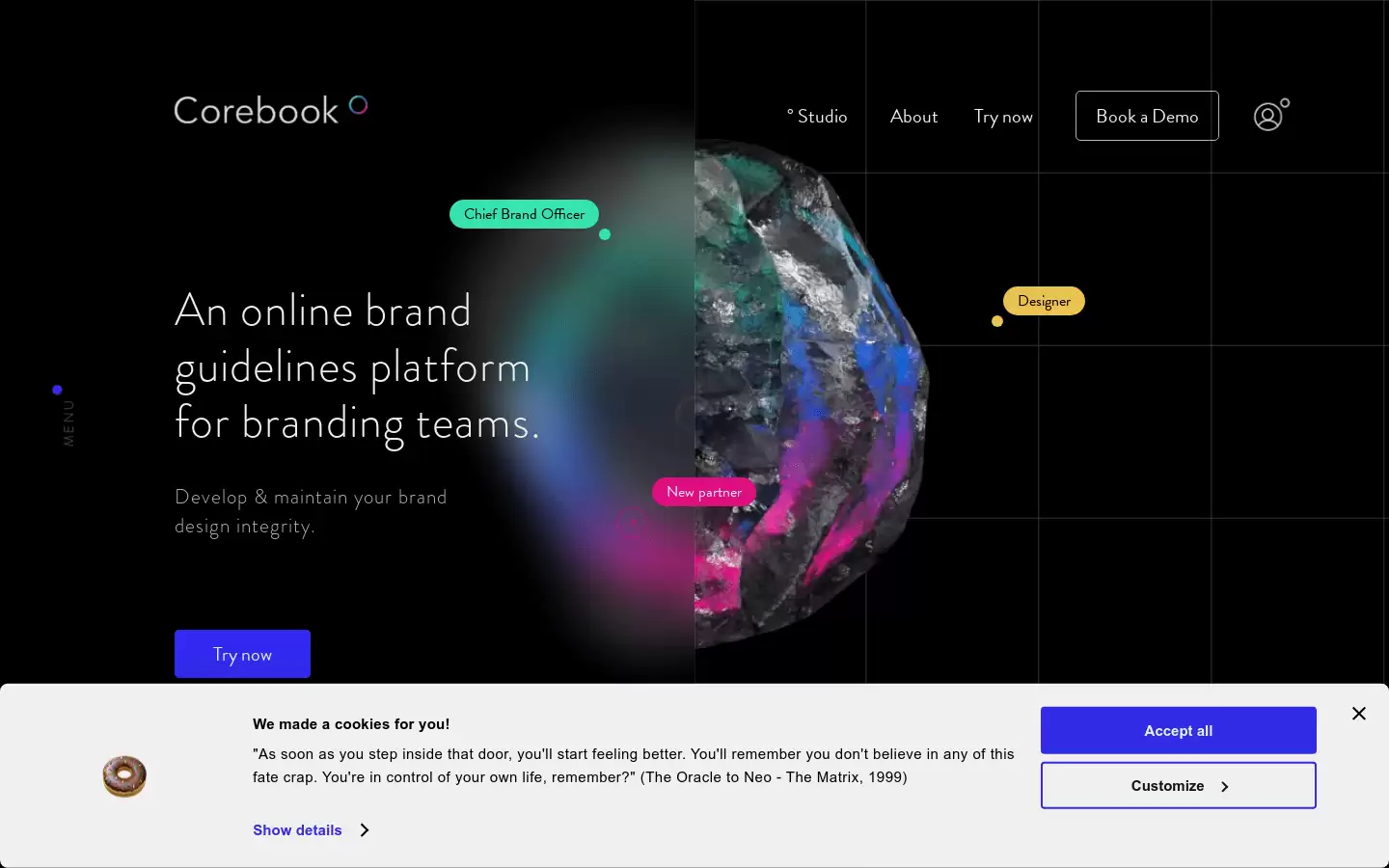Screen dimensions: 1389x868
Task: Accept all cookies
Action: 1179,730
